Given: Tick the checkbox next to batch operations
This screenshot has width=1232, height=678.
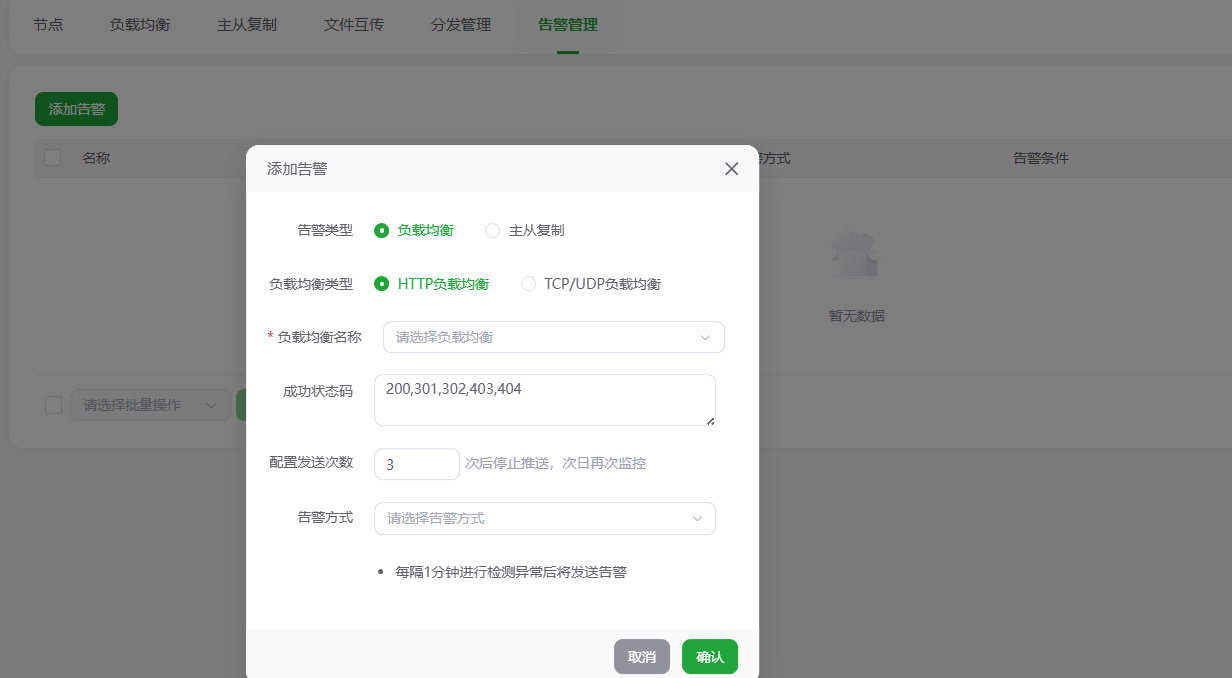Looking at the screenshot, I should coord(53,405).
